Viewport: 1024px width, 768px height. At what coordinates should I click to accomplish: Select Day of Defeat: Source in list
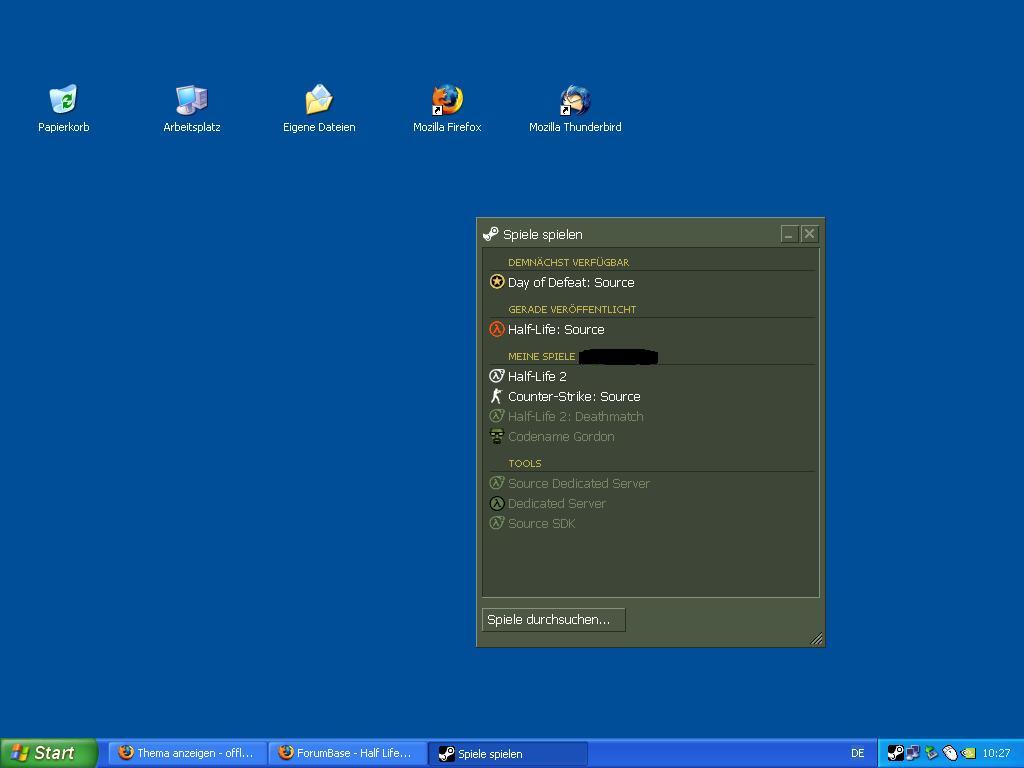[571, 282]
